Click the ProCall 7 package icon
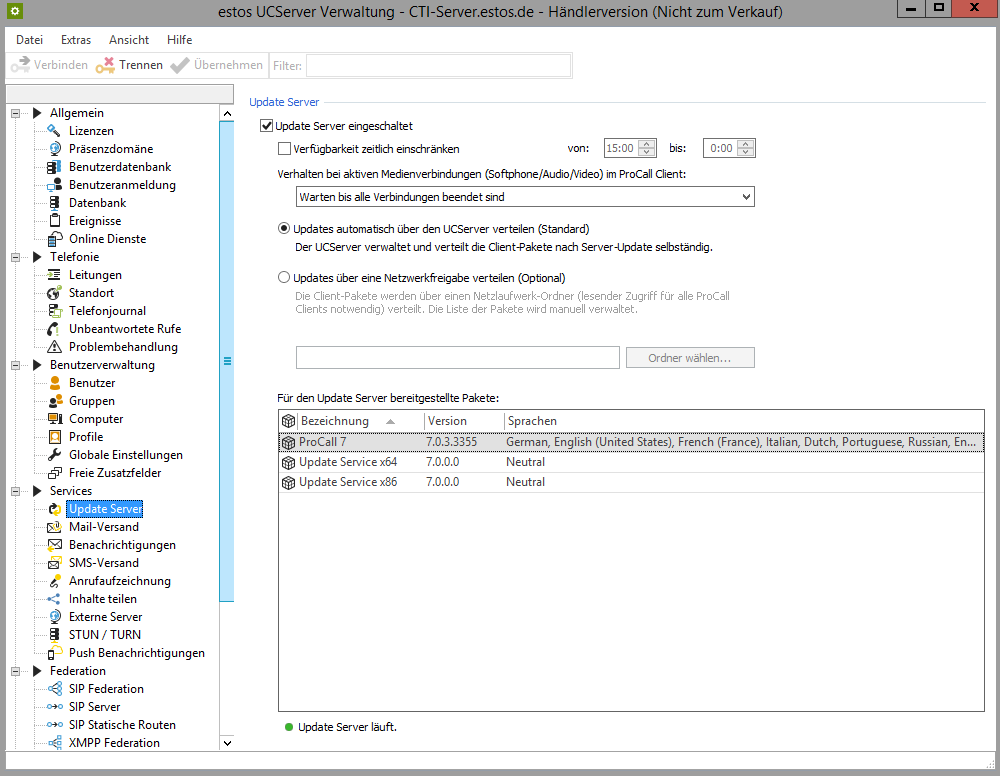Viewport: 1000px width, 776px height. [x=289, y=442]
